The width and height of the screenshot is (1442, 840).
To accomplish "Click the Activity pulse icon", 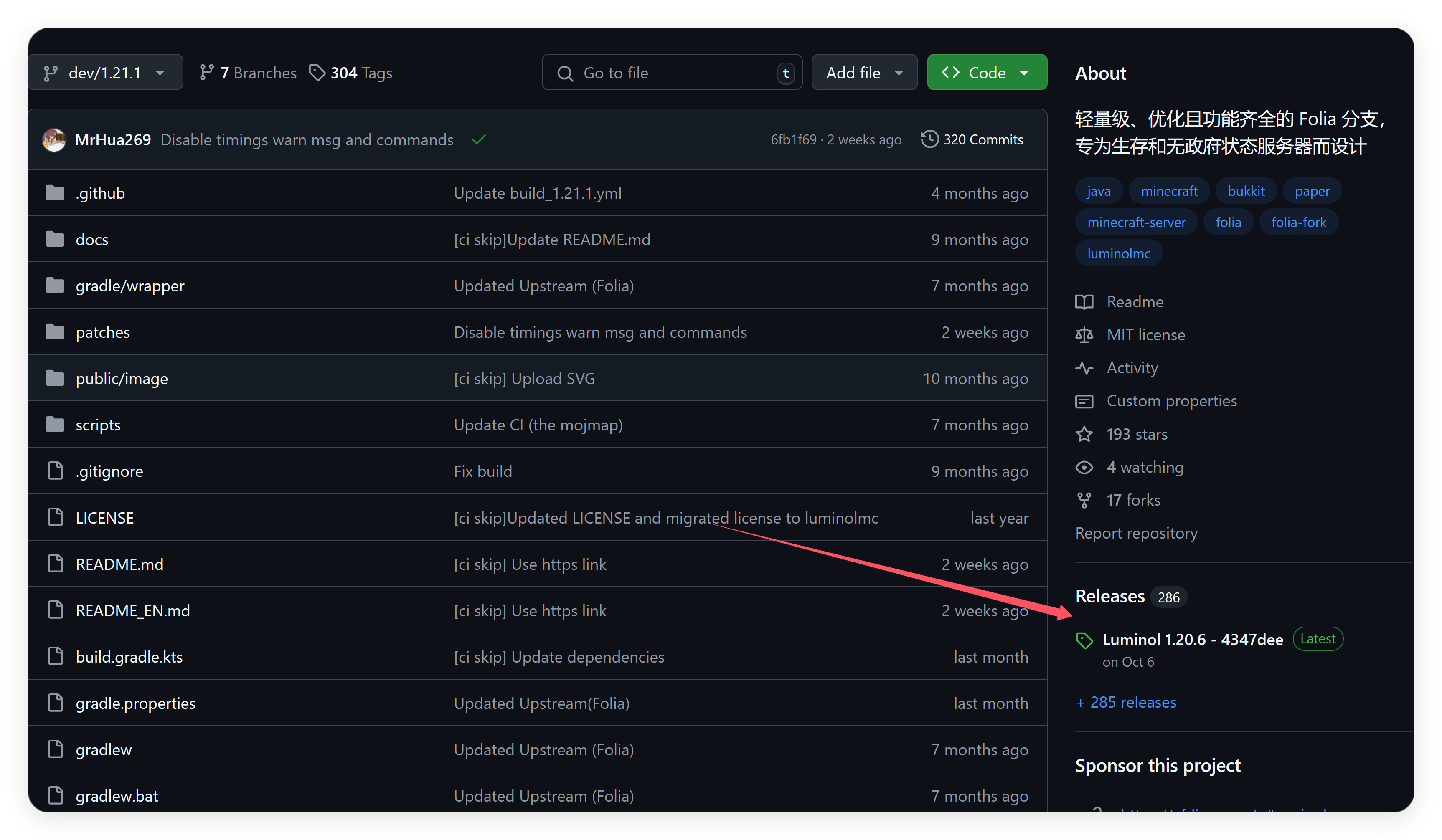I will [x=1084, y=368].
